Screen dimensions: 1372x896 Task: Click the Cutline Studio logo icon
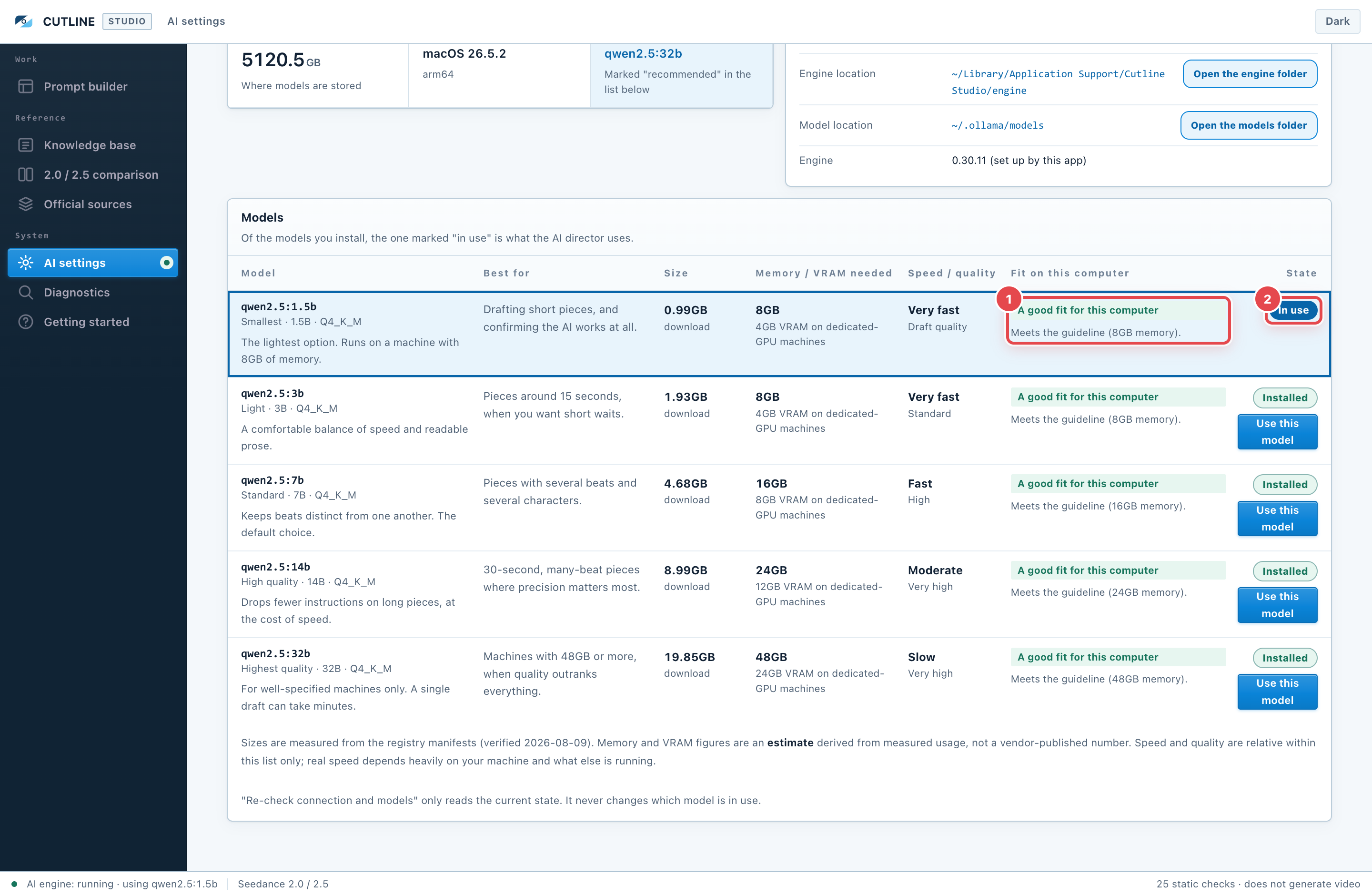tap(24, 21)
